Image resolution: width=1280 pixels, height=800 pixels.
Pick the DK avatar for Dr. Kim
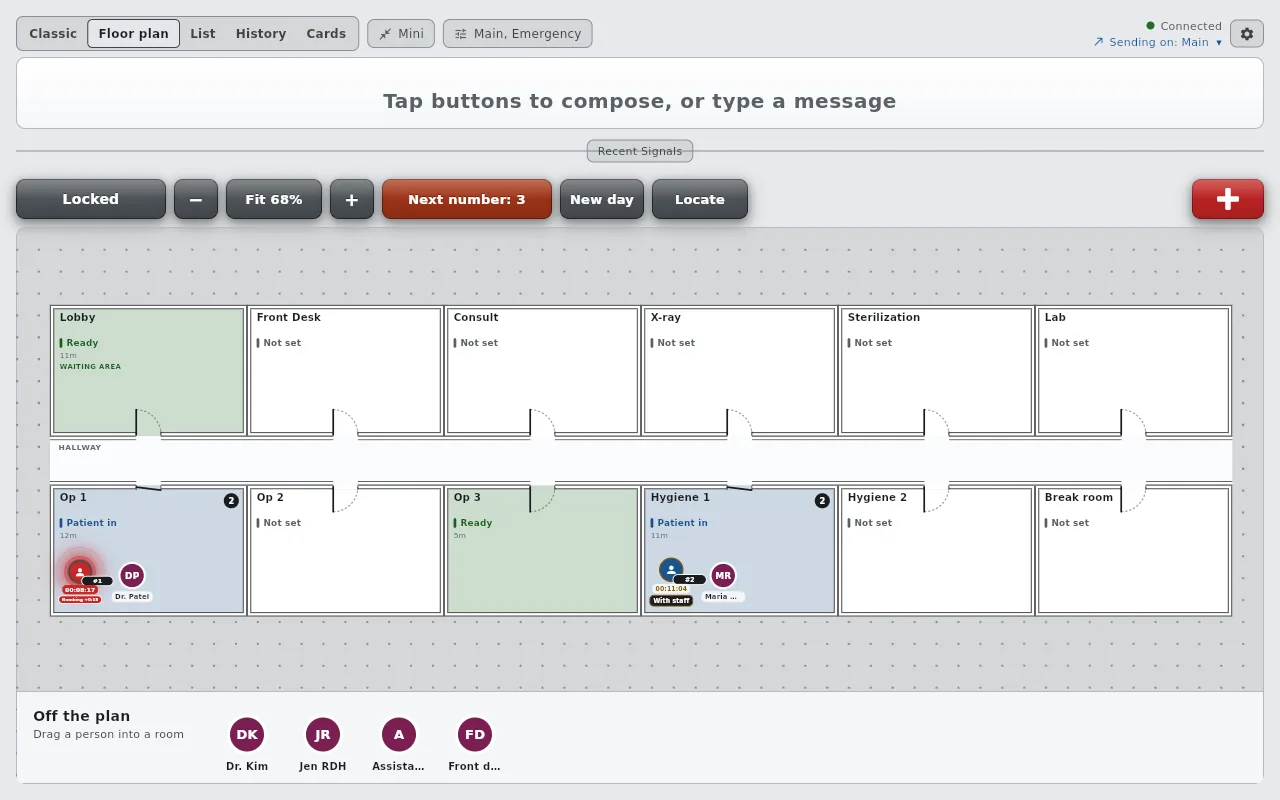point(247,735)
